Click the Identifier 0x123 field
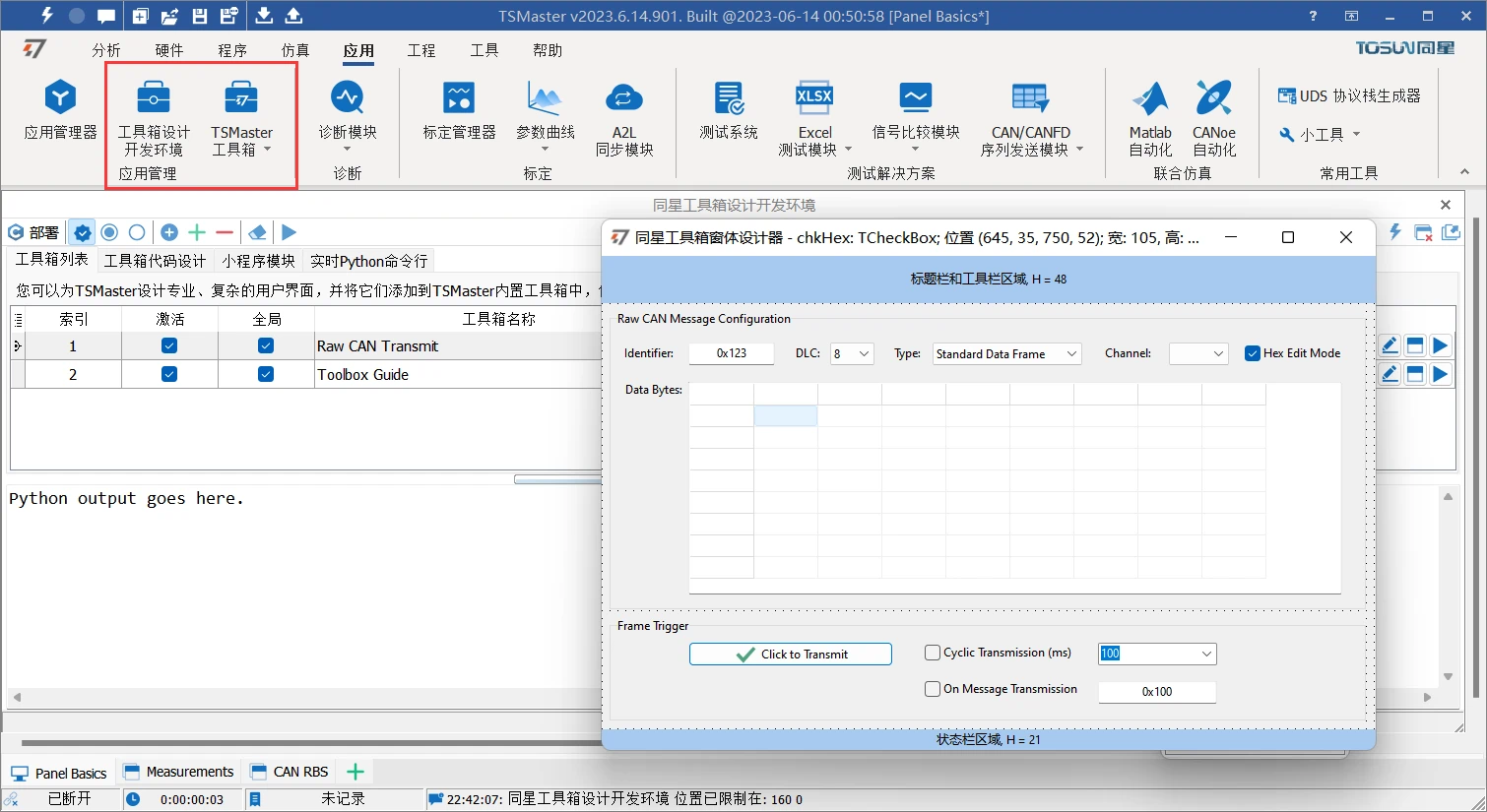The height and width of the screenshot is (812, 1487). (732, 353)
